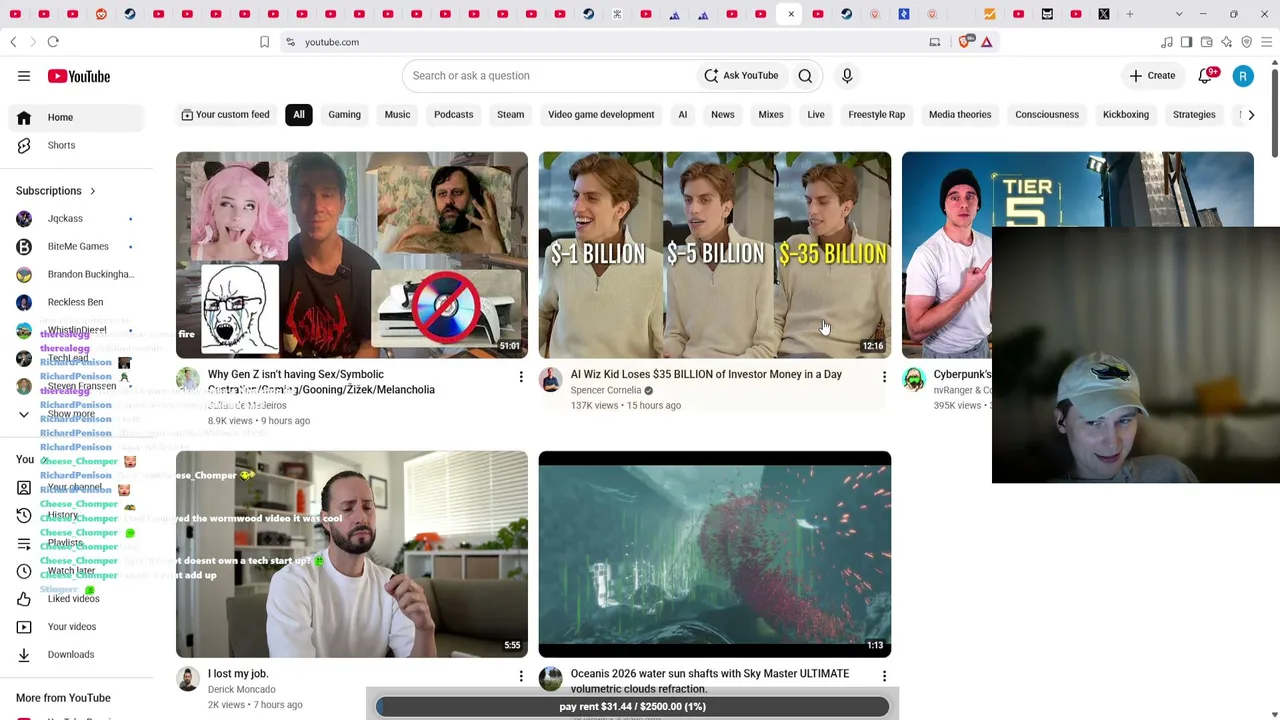Open the notifications bell
The height and width of the screenshot is (720, 1280).
point(1206,76)
